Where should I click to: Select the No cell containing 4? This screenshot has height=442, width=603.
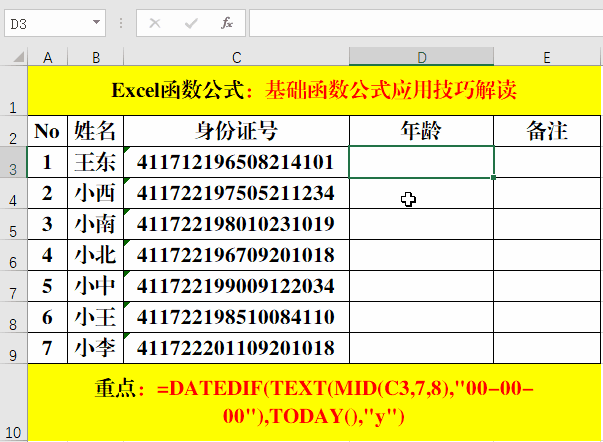tap(47, 255)
